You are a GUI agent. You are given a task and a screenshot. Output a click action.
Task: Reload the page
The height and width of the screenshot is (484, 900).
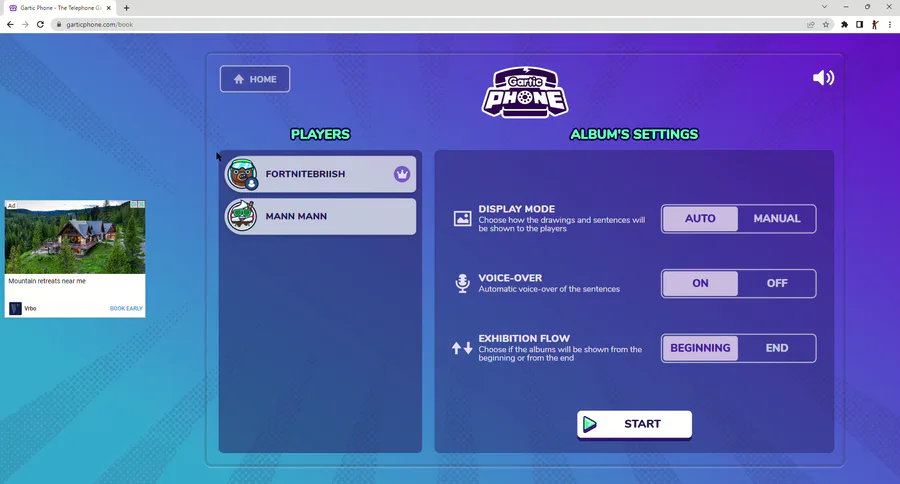click(40, 25)
